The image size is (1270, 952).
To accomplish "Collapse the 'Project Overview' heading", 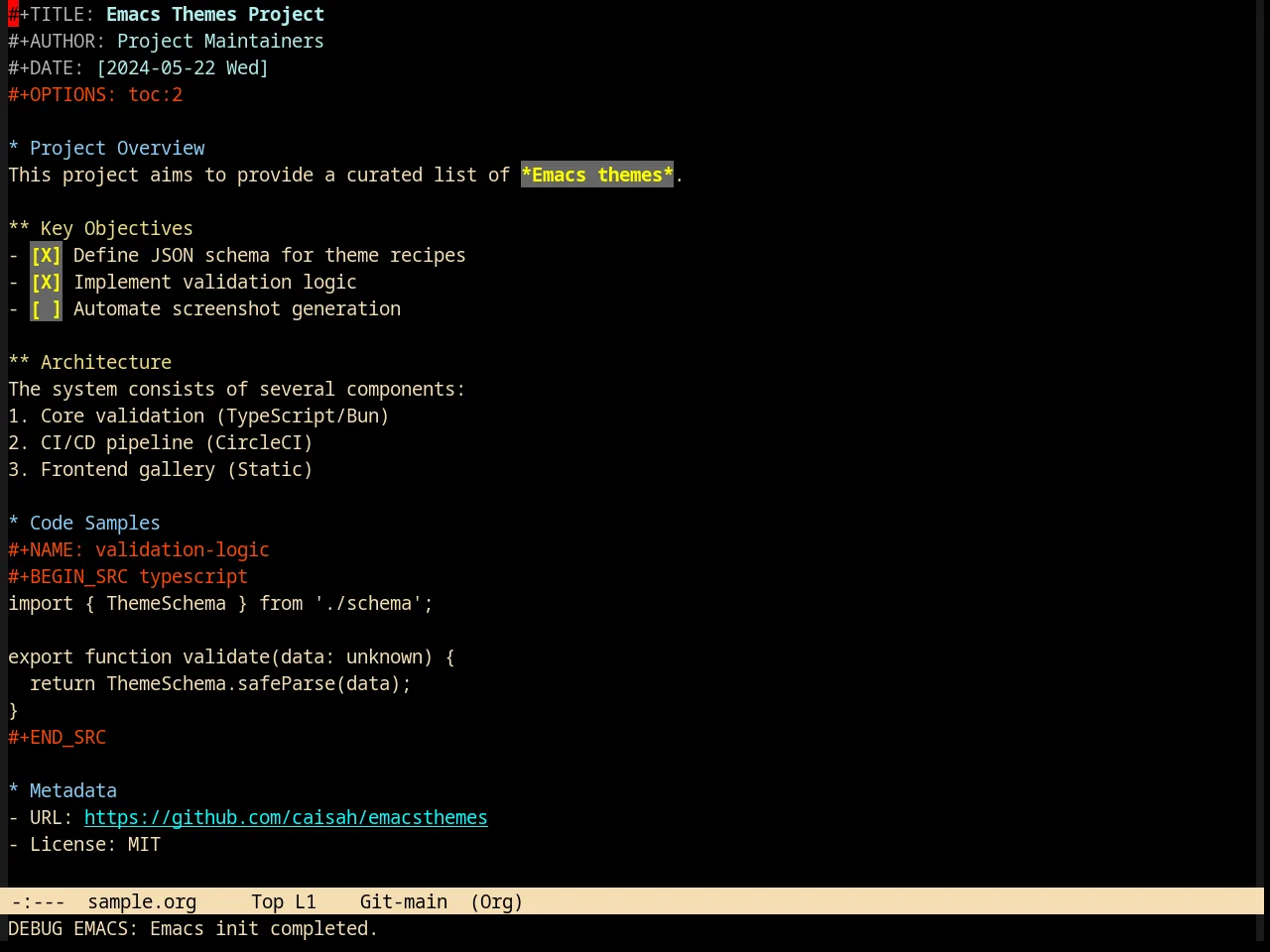I will pos(106,149).
